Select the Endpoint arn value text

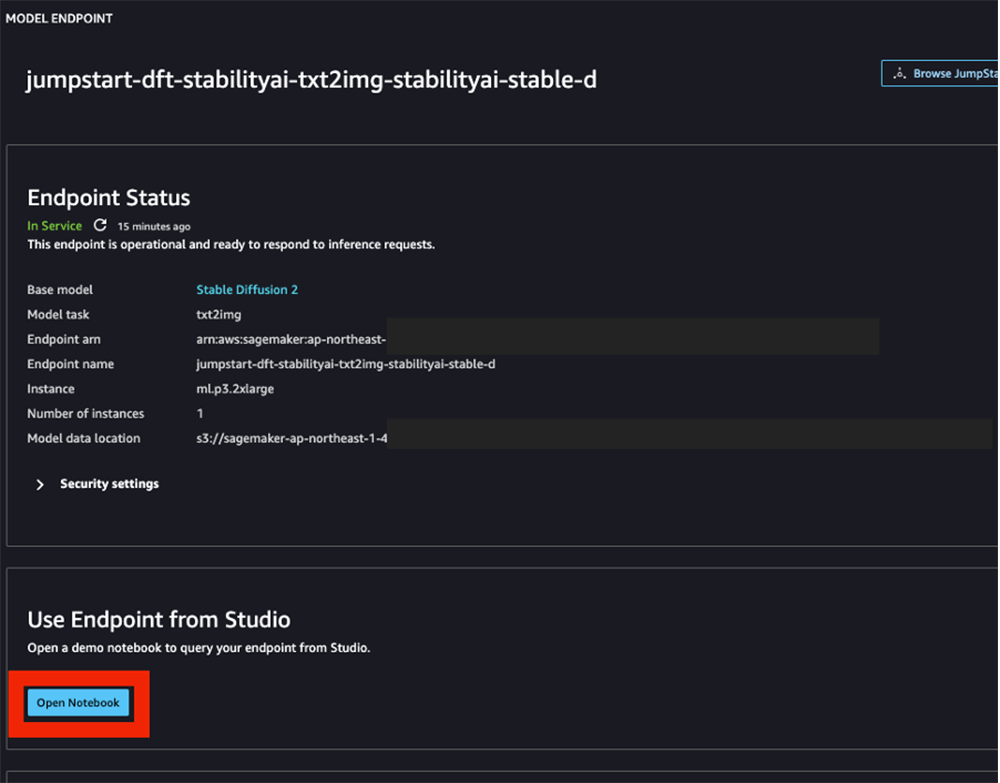[291, 339]
